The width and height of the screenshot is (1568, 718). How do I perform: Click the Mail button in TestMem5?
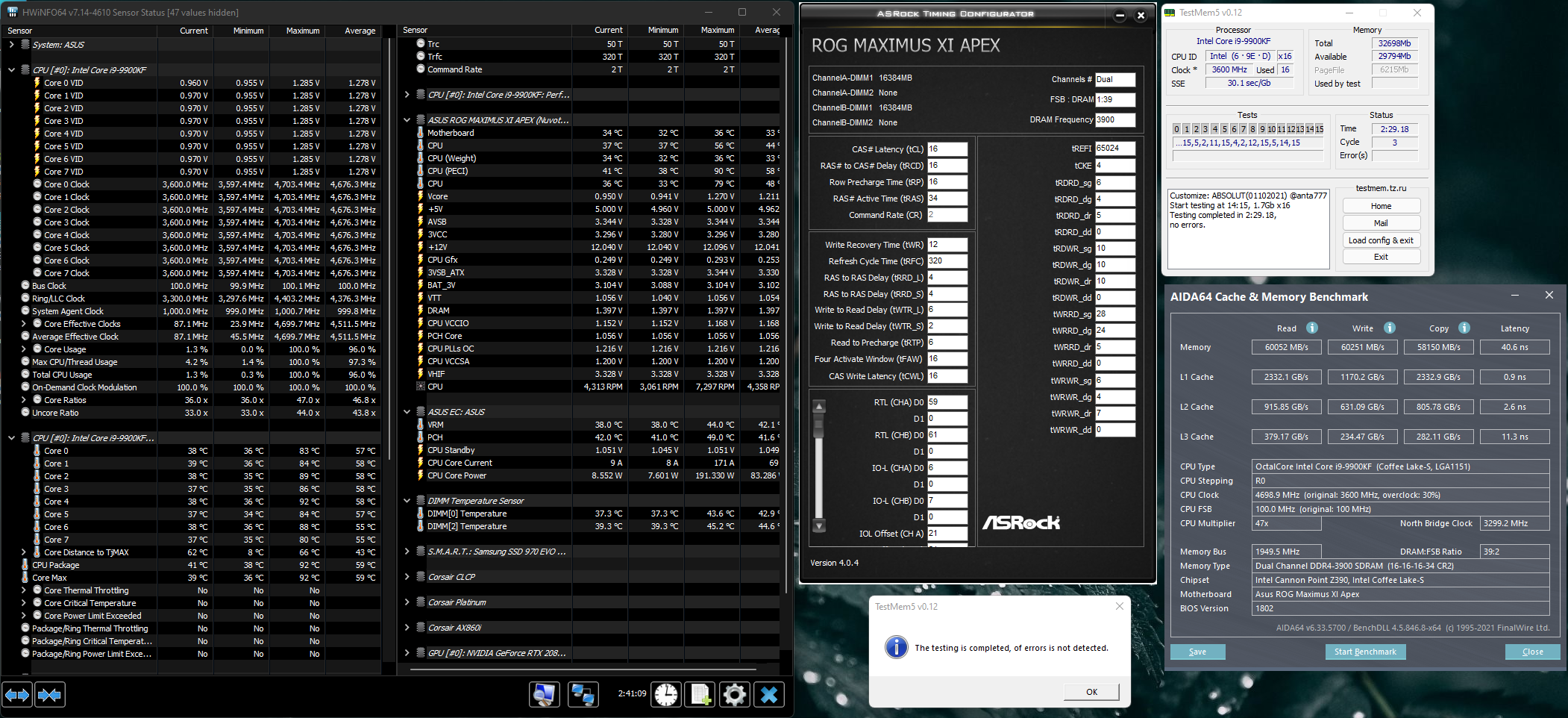point(1381,223)
